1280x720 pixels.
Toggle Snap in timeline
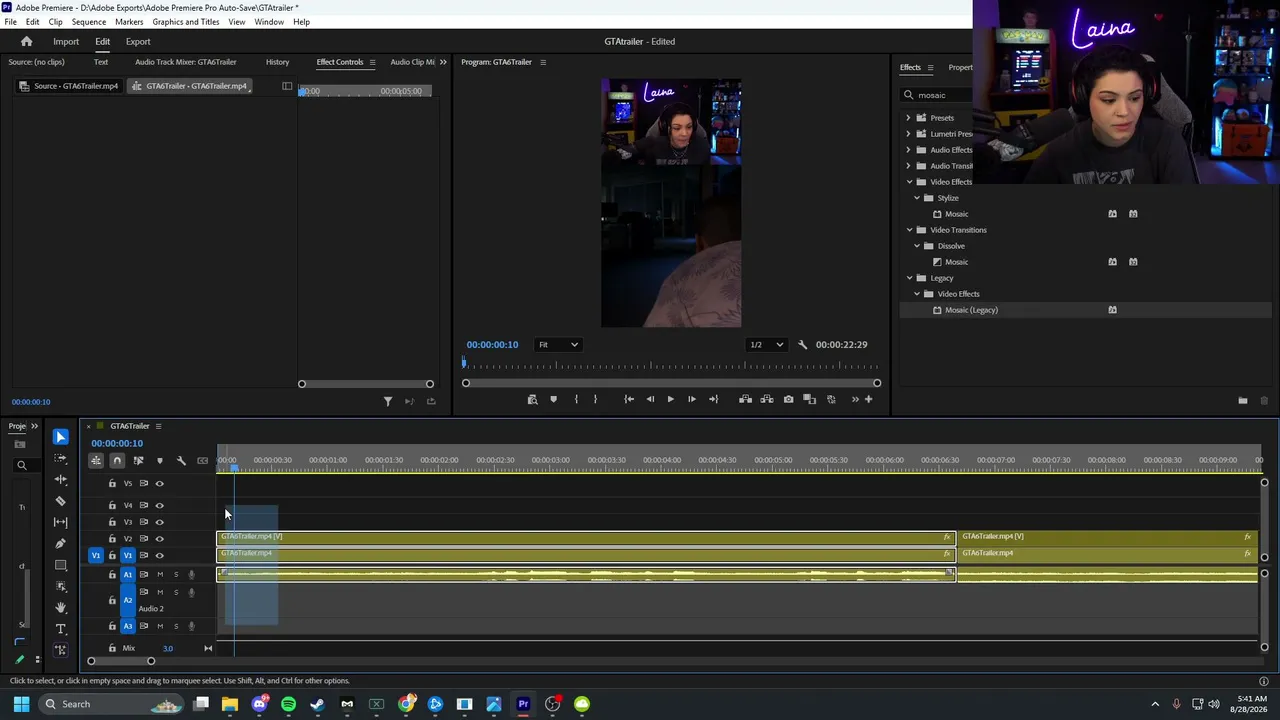coord(117,461)
